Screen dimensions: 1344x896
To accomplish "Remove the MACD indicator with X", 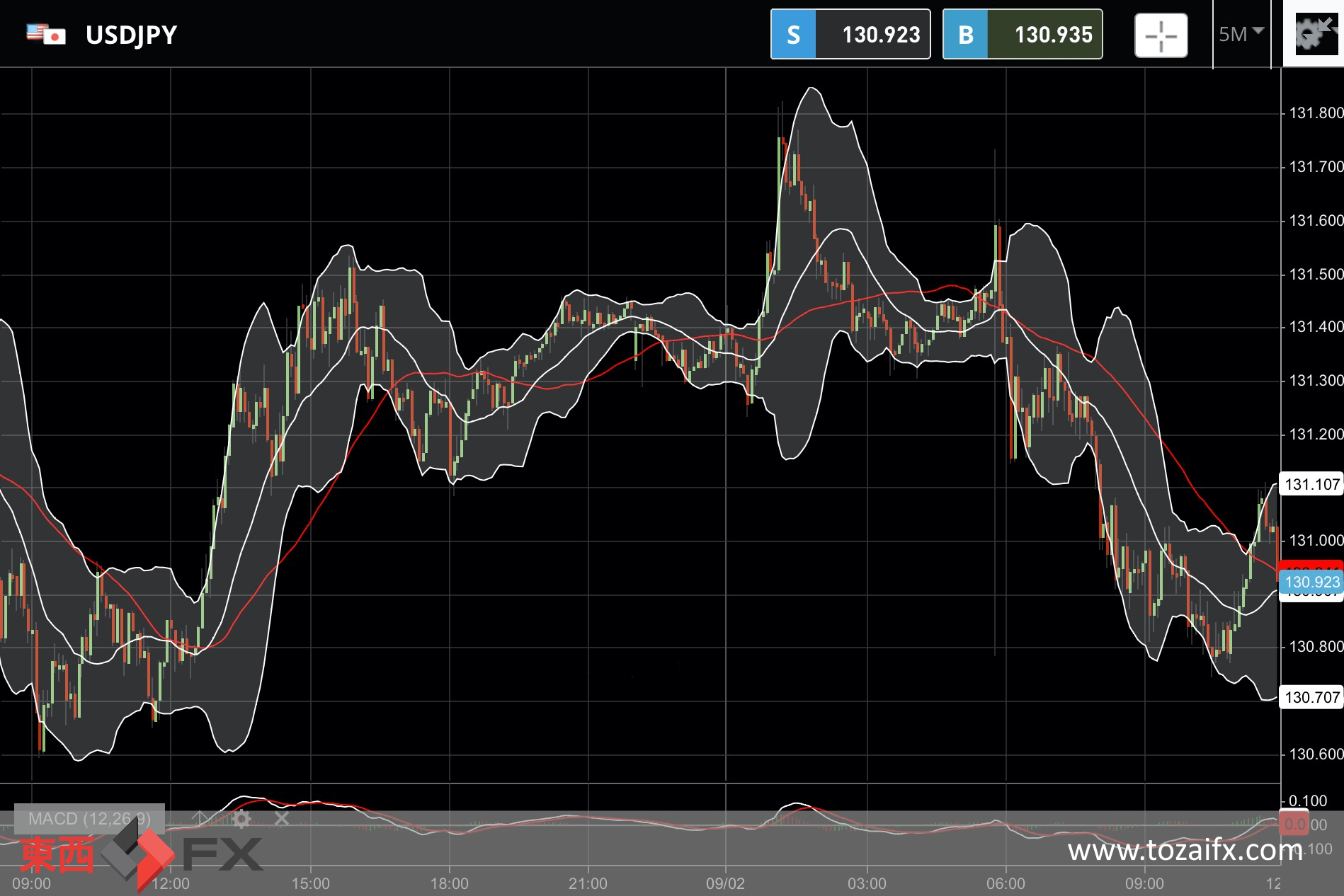I will pos(281,819).
